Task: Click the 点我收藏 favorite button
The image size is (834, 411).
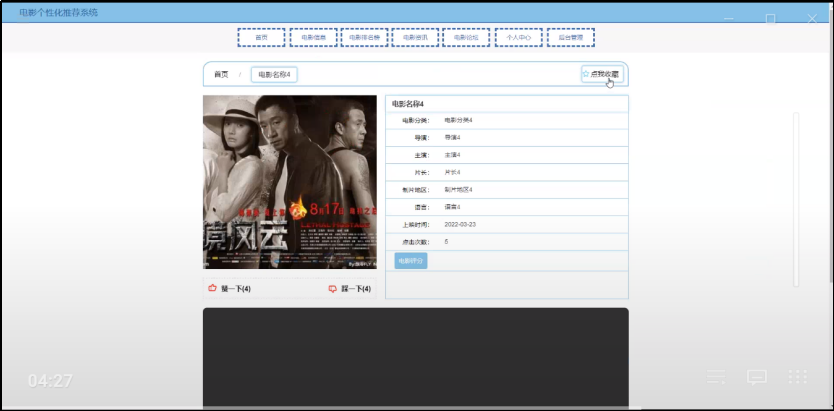Action: (602, 74)
